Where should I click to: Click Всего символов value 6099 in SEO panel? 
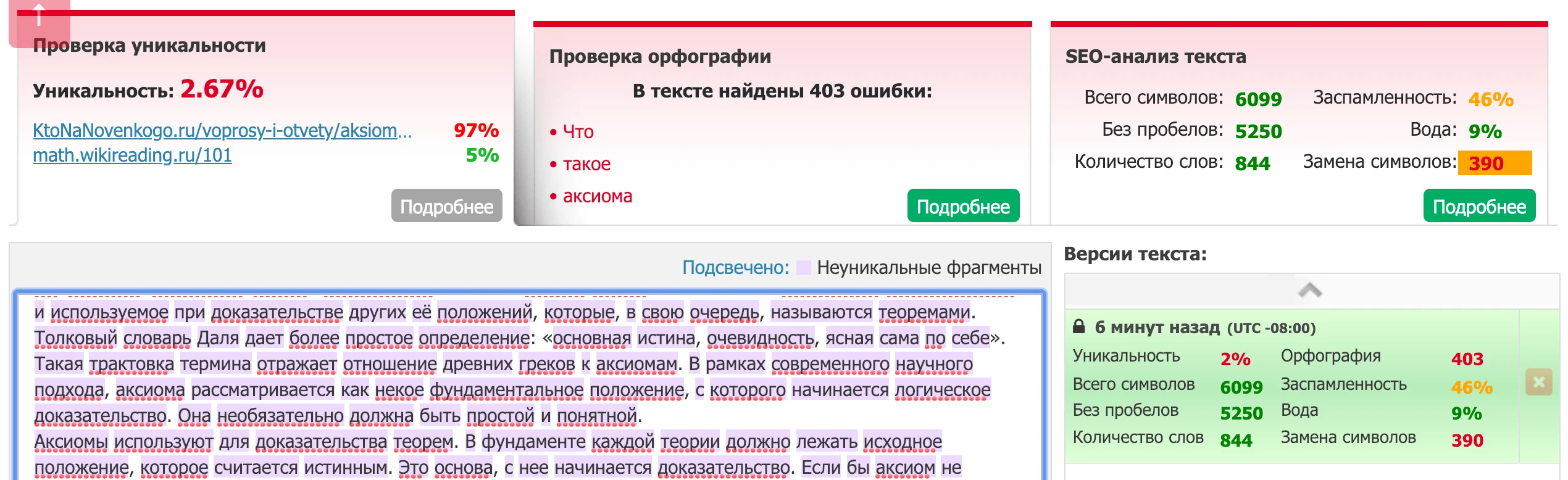pos(1258,99)
